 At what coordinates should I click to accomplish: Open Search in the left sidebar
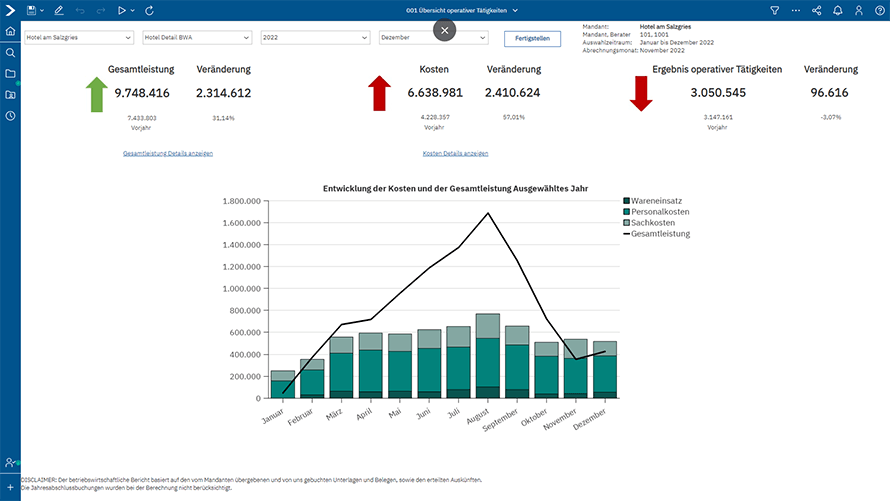tap(10, 53)
